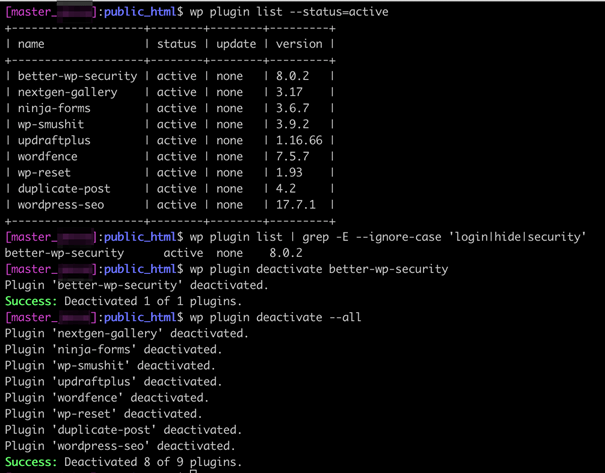Viewport: 605px width, 473px height.
Task: Click the 'status' column header
Action: coord(176,44)
